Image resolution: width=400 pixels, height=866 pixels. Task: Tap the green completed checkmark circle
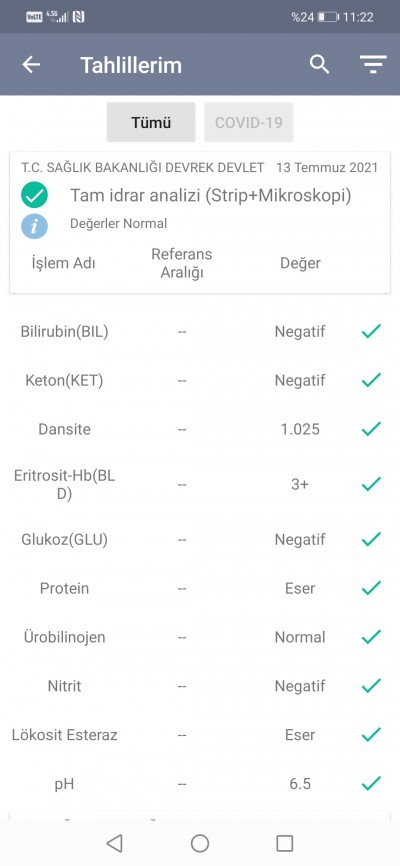(x=34, y=196)
